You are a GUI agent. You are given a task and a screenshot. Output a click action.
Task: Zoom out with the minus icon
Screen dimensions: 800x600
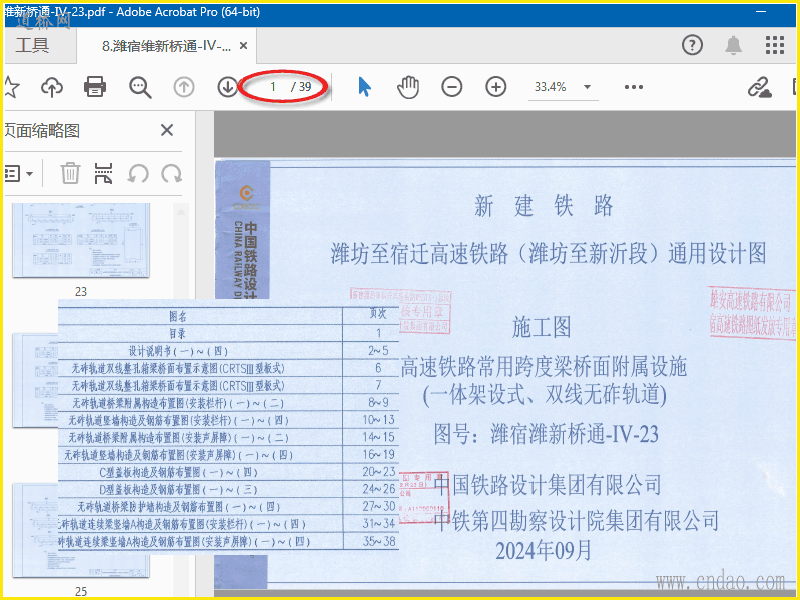coord(452,87)
